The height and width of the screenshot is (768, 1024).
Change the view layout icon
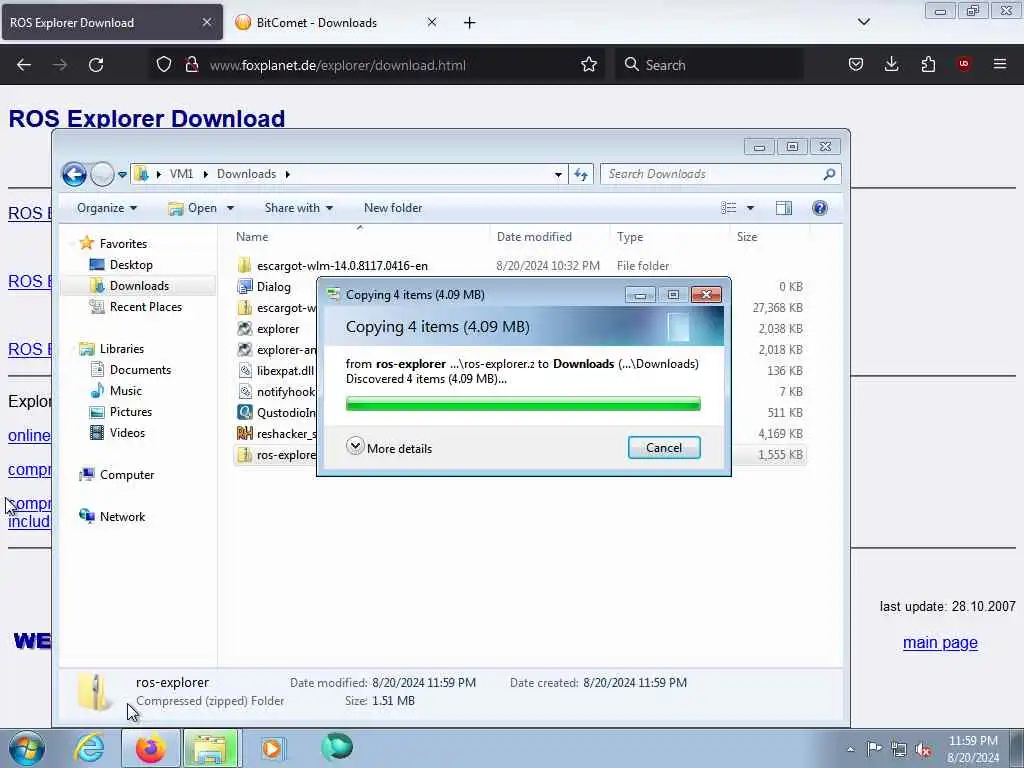click(729, 208)
